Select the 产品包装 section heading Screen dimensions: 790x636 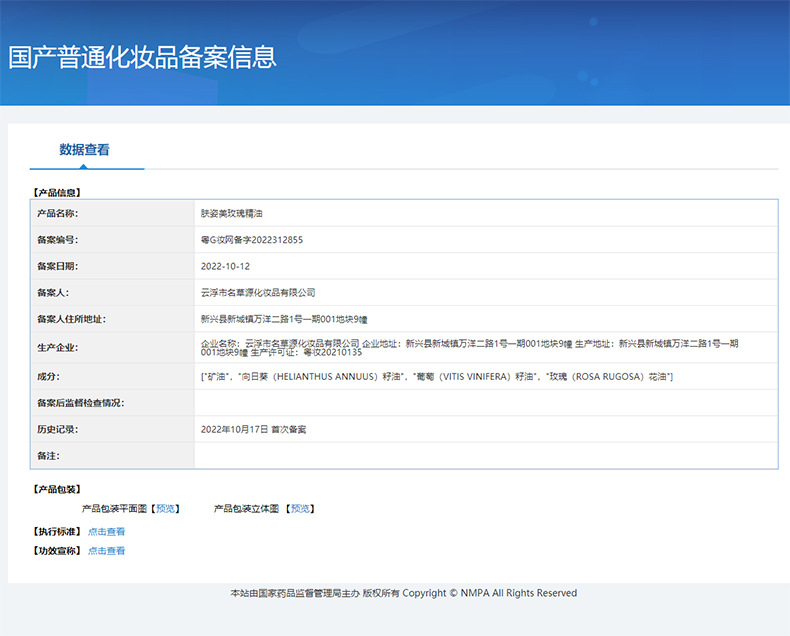(x=57, y=489)
